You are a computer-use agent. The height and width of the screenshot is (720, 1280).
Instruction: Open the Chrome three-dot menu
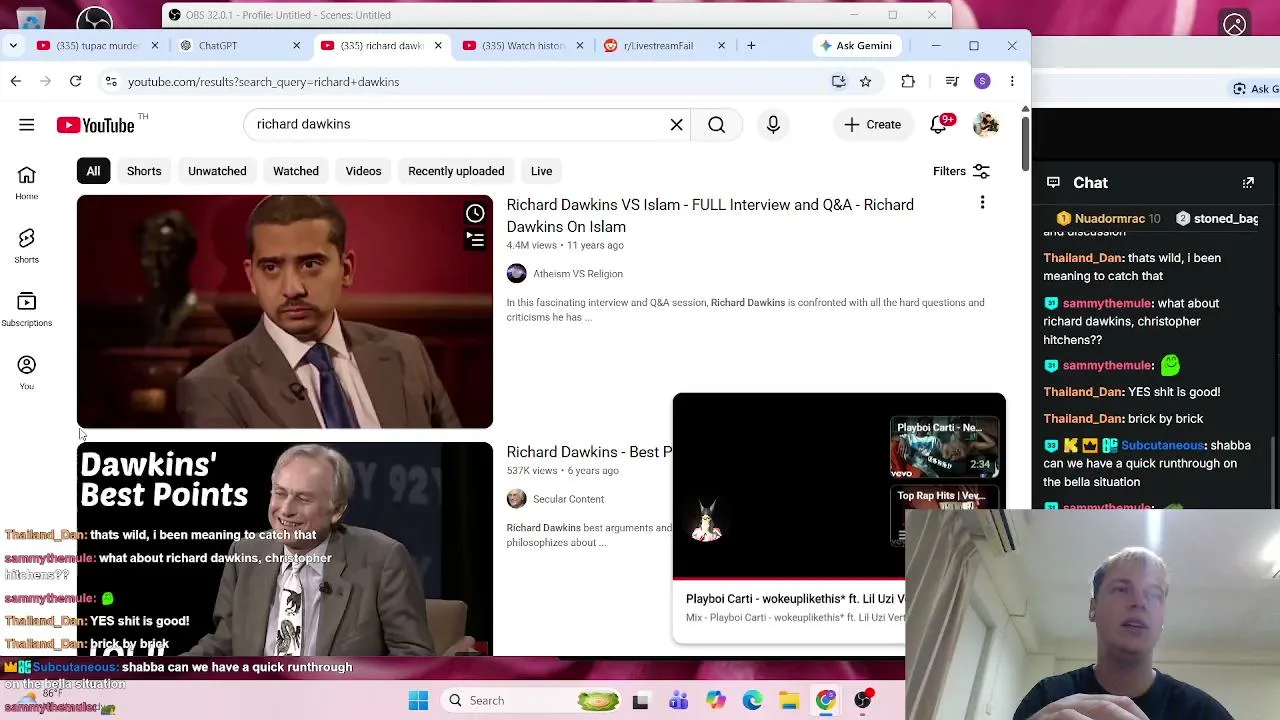tap(1012, 81)
